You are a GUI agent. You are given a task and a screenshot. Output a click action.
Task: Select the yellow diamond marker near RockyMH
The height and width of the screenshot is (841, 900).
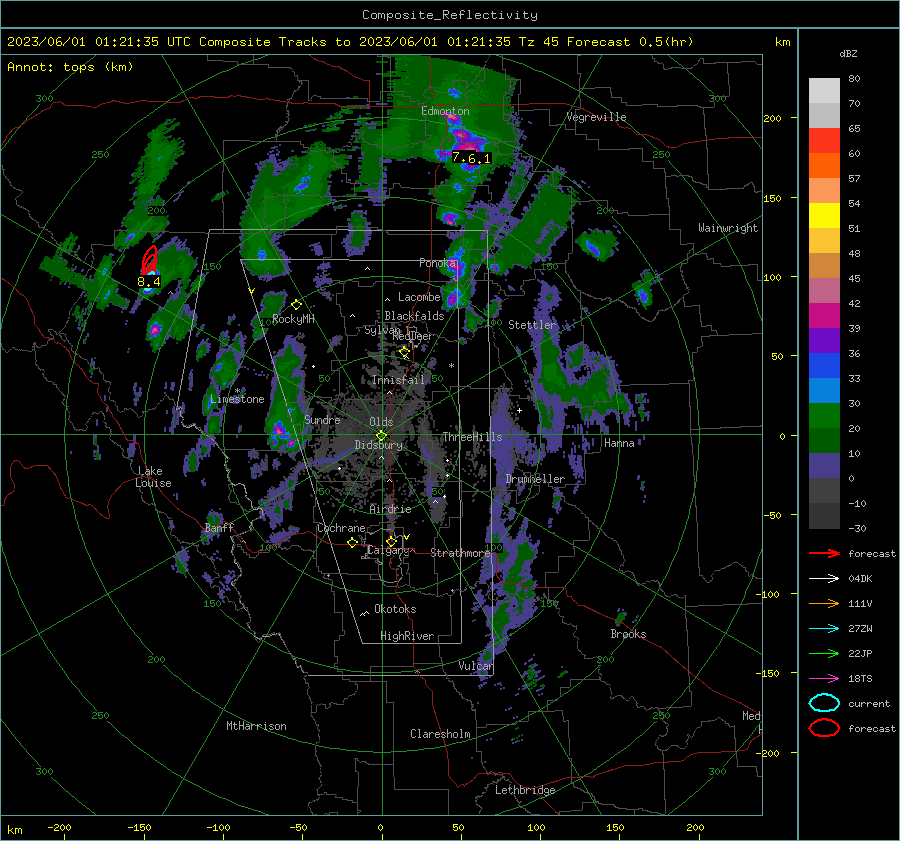point(296,305)
